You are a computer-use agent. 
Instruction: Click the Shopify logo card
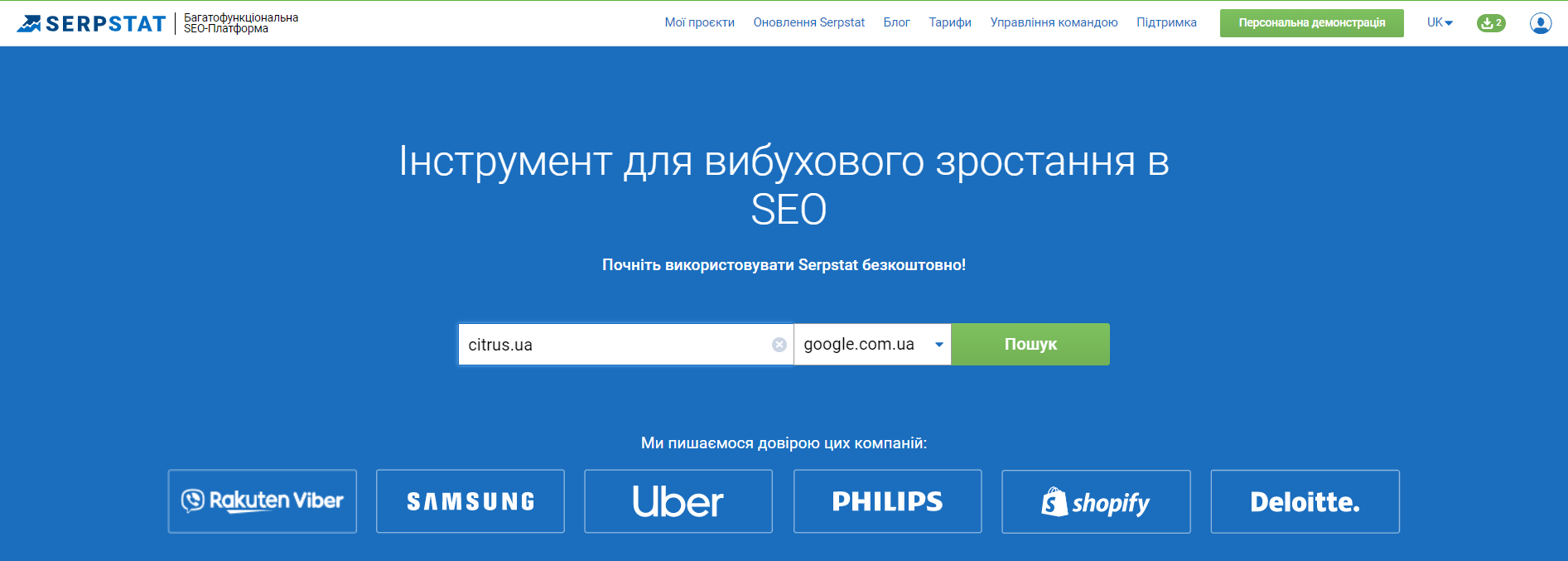(1096, 501)
